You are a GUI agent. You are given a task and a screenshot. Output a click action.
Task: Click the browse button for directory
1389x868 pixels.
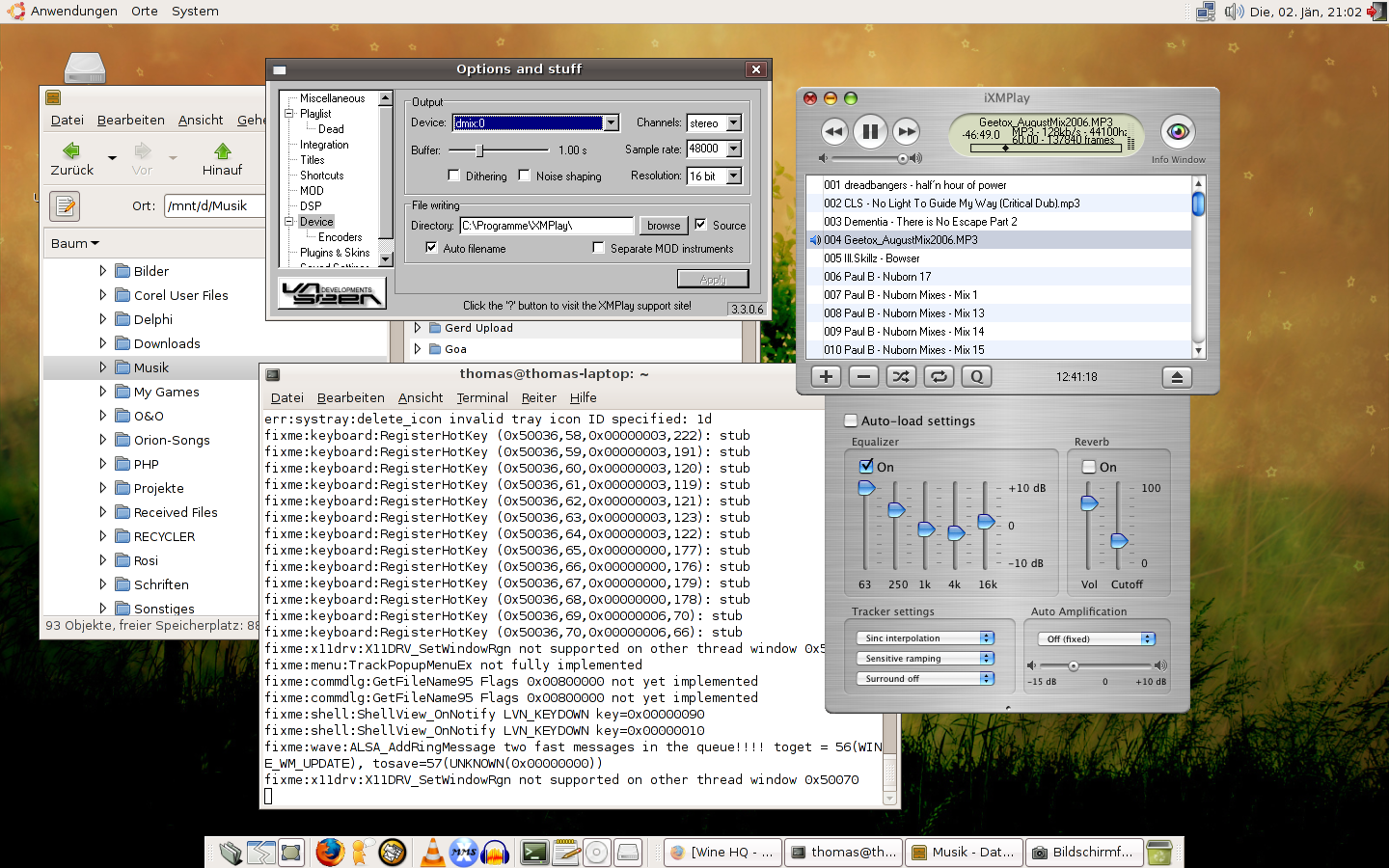click(x=664, y=226)
